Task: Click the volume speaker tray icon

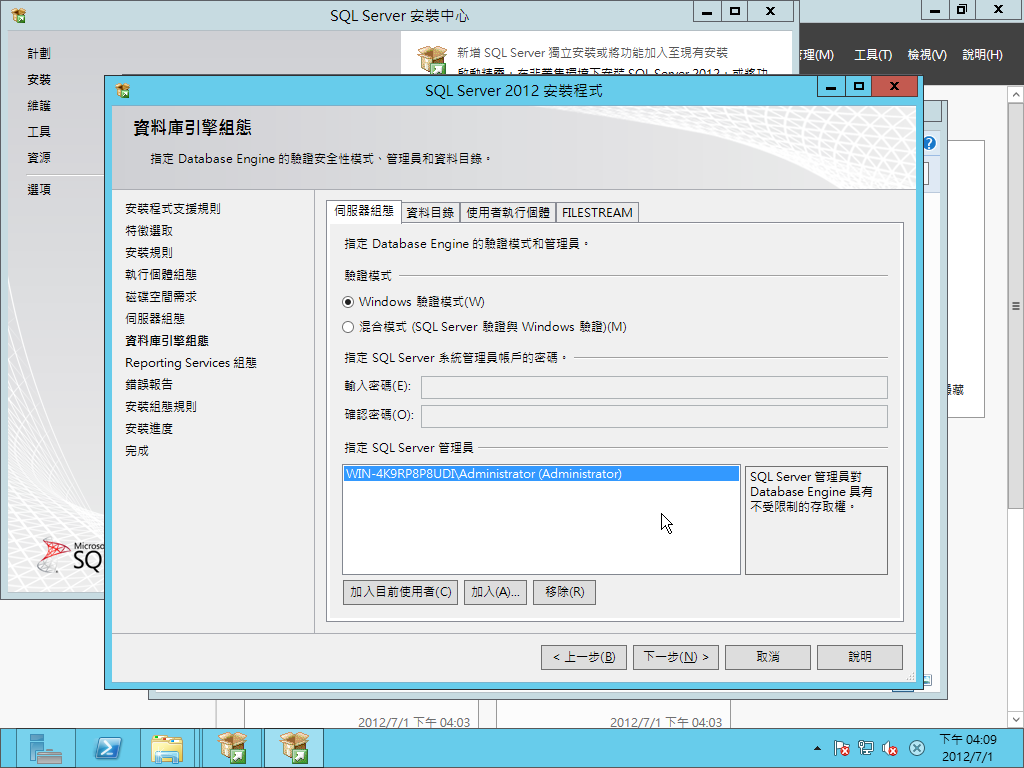Action: (x=890, y=748)
